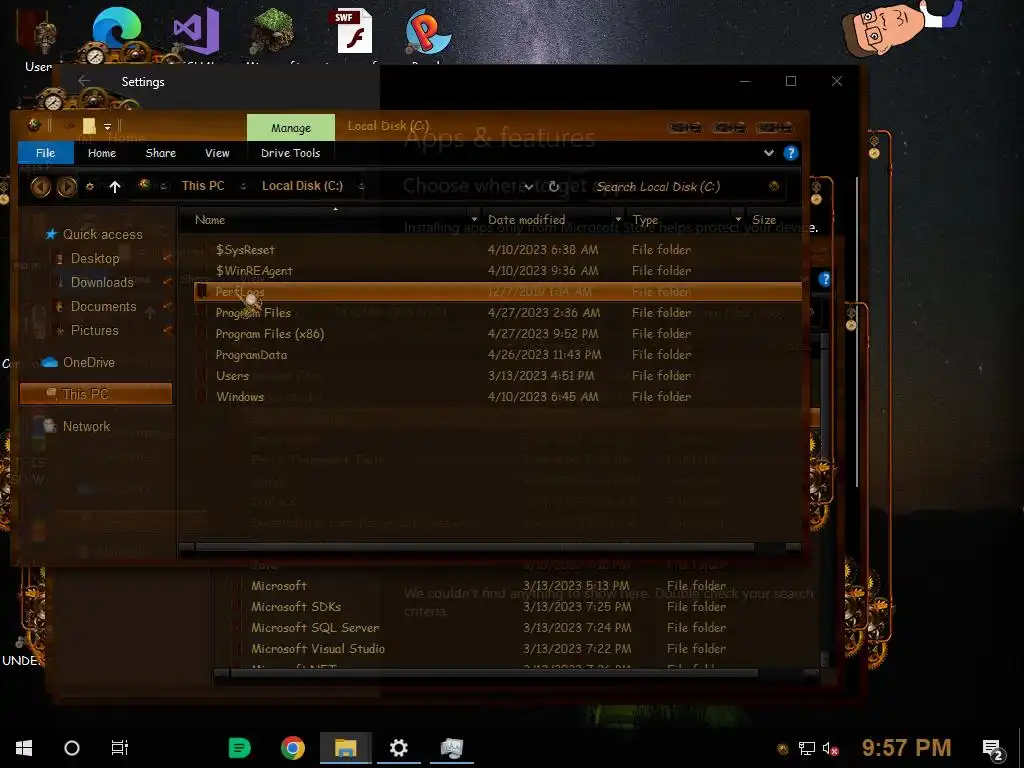
Task: Open the File tab
Action: (x=45, y=153)
